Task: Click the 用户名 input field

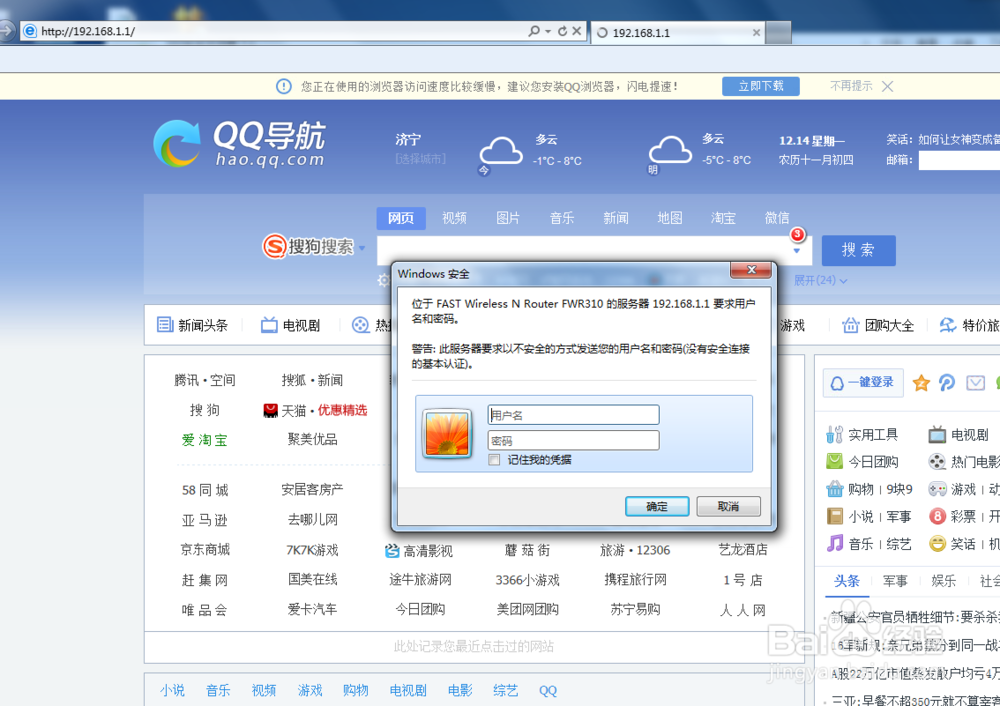Action: click(x=573, y=415)
